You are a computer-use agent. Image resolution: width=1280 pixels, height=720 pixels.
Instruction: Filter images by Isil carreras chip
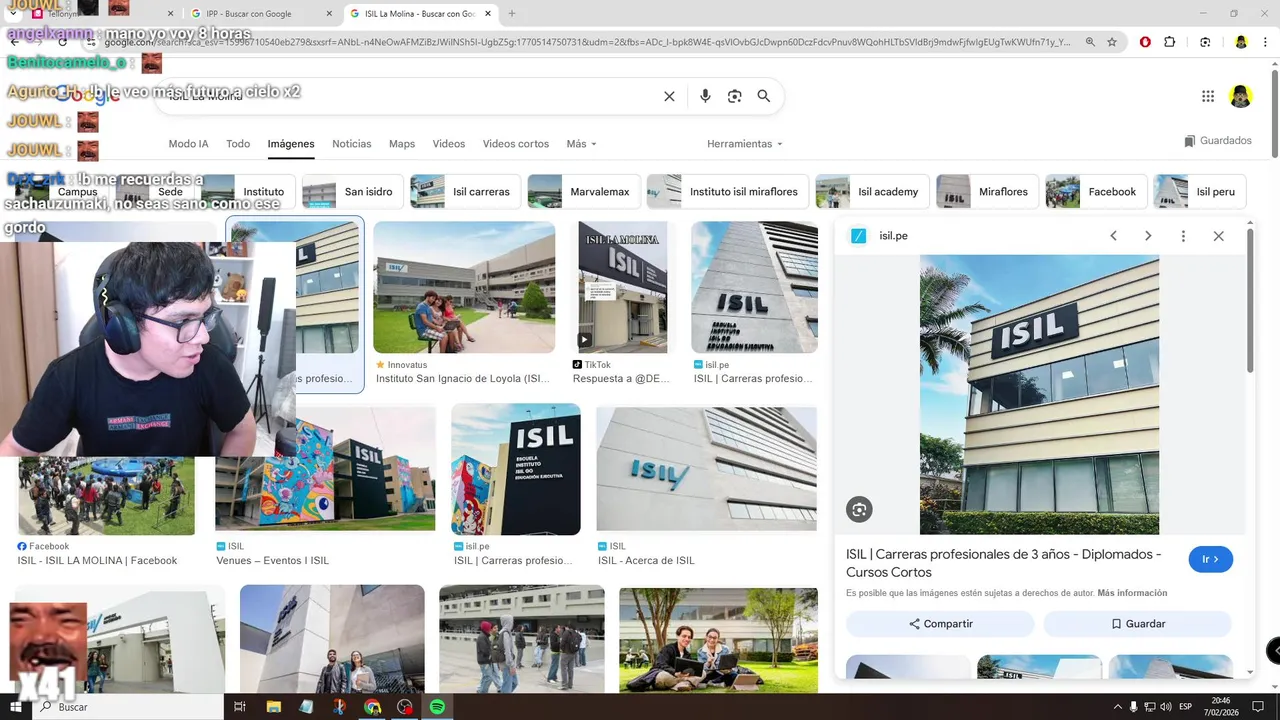point(465,191)
